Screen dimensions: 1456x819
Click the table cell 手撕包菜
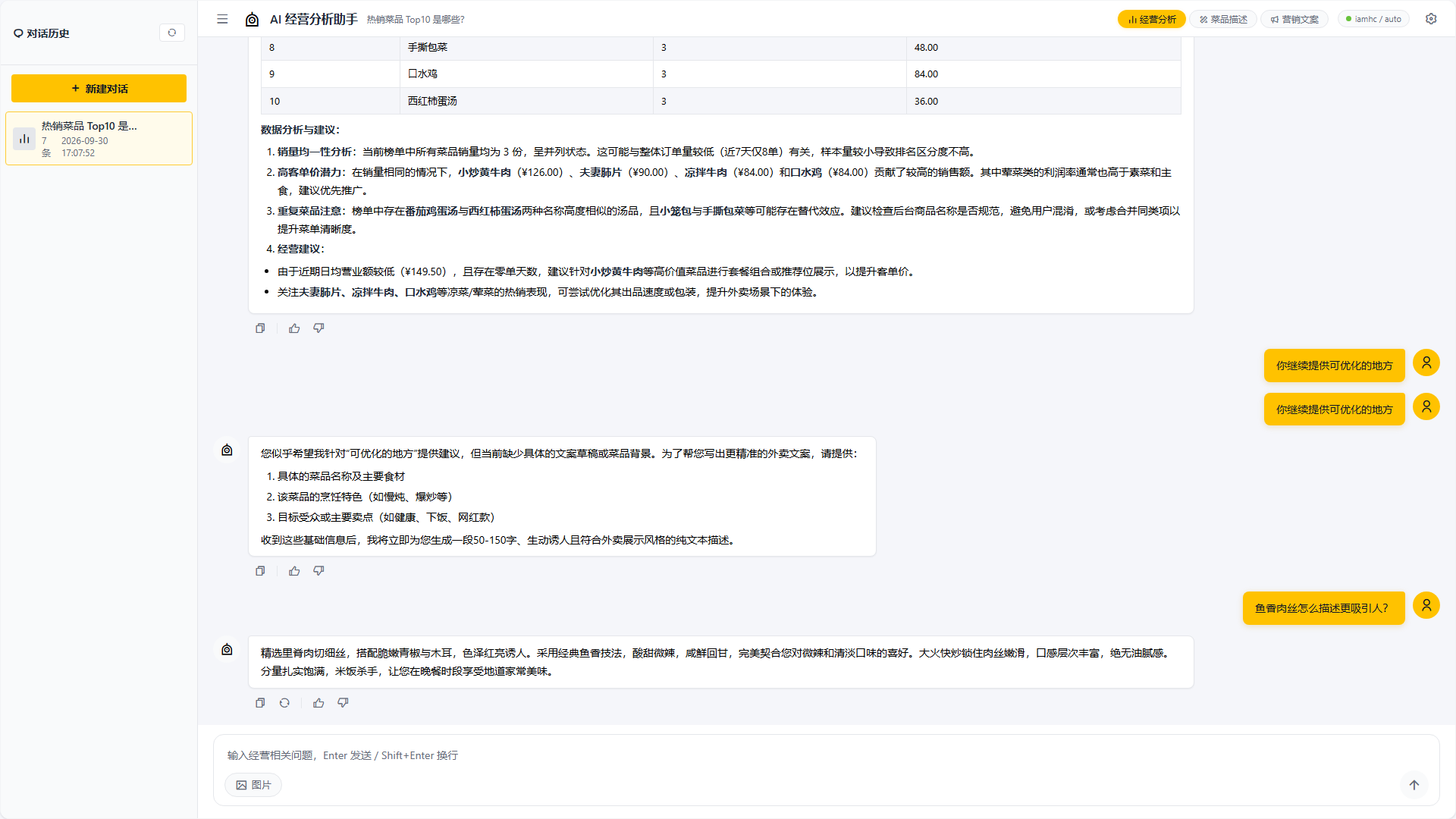pyautogui.click(x=526, y=47)
